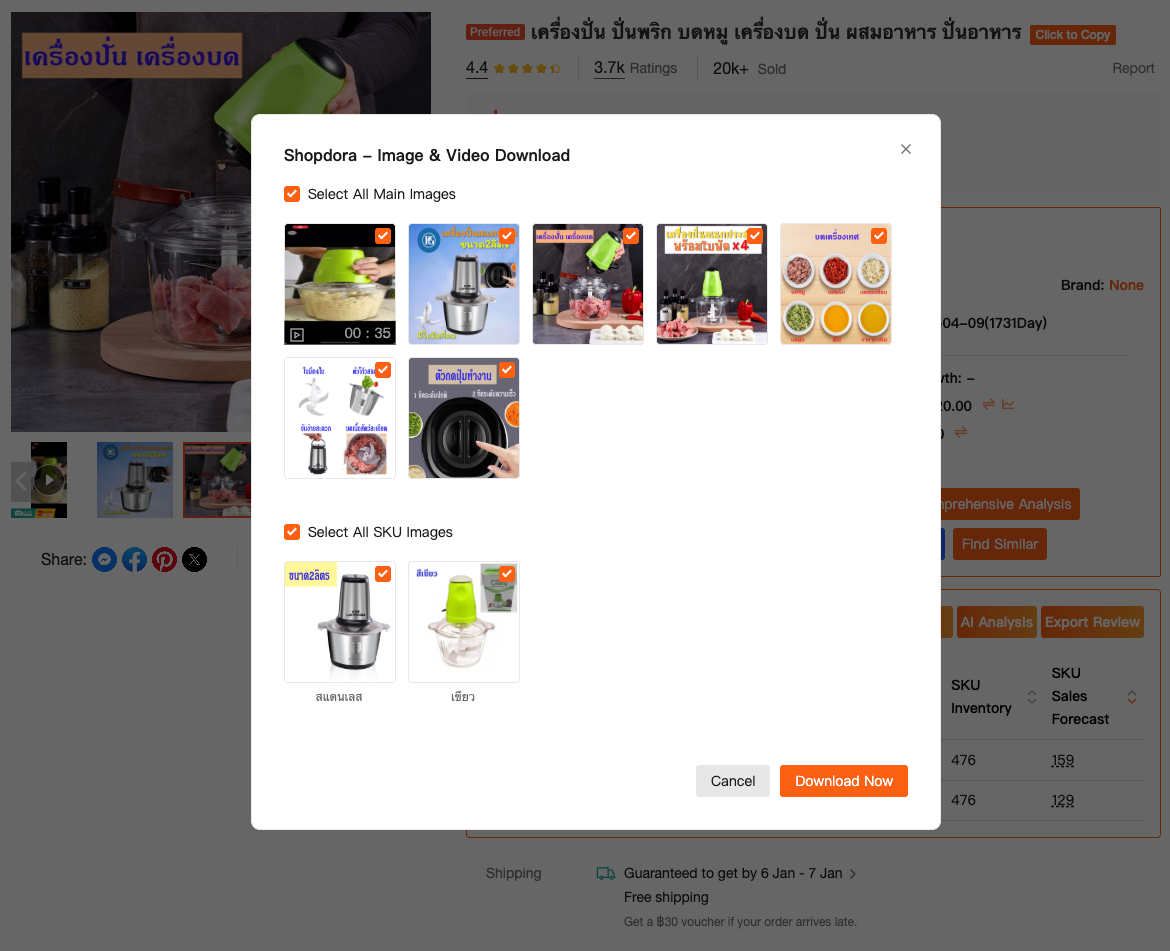This screenshot has height=951, width=1170.
Task: Click the price trend chart icon
Action: 1008,404
